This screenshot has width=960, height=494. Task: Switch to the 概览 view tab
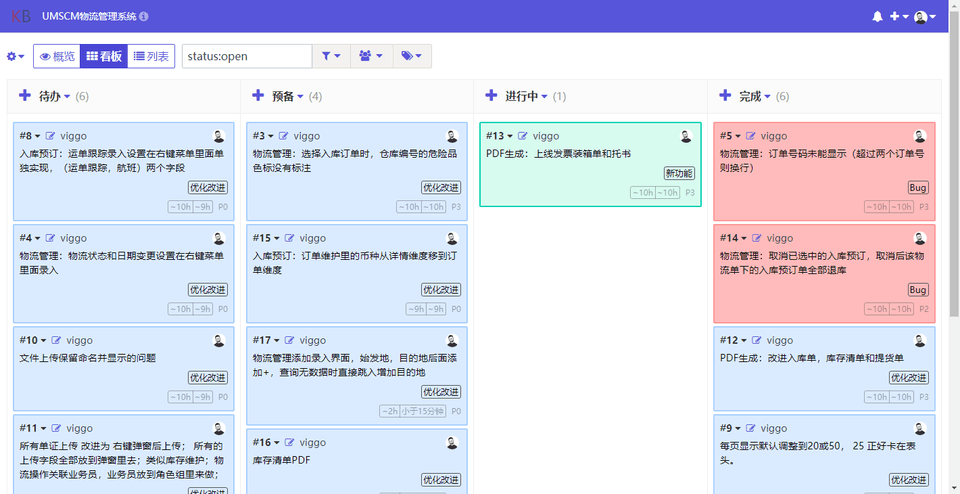tap(57, 56)
